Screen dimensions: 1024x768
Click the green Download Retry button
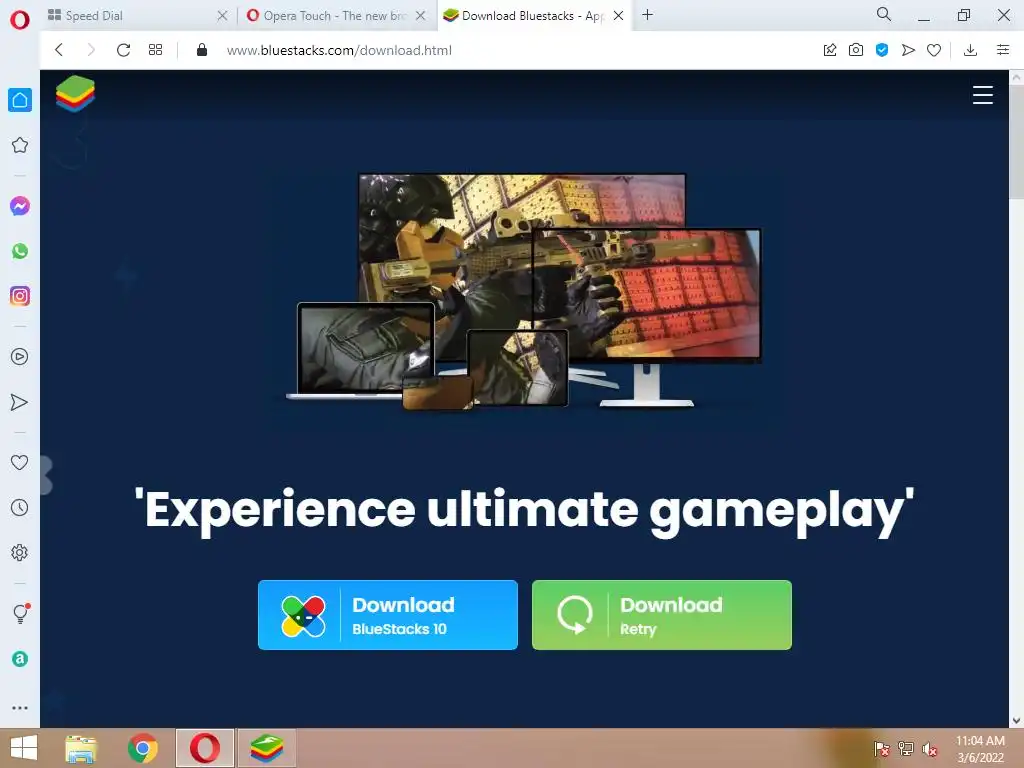(662, 615)
